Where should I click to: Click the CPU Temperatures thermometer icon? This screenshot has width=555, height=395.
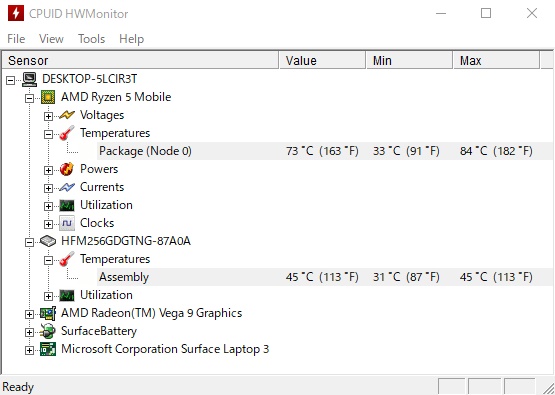(x=67, y=133)
